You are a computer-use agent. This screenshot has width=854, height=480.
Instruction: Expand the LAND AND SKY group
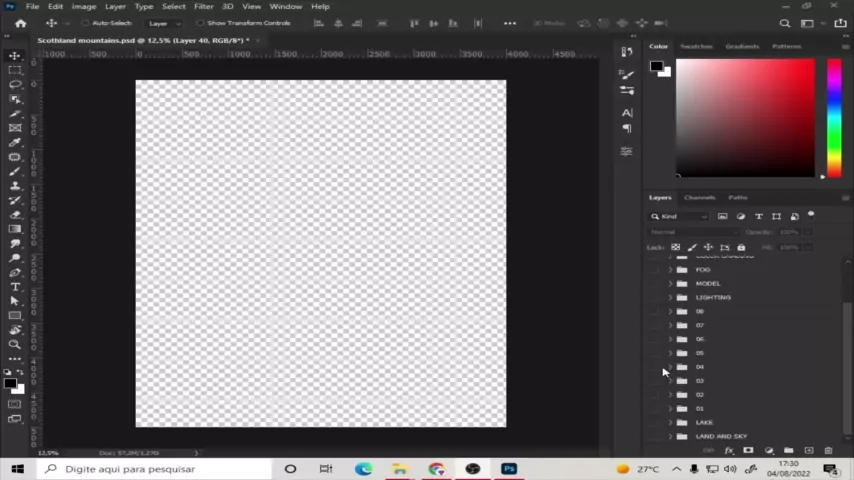(670, 436)
